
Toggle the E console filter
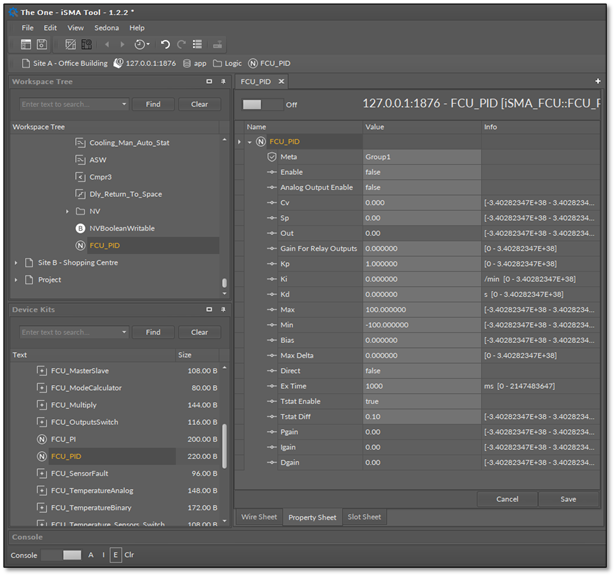pos(115,555)
